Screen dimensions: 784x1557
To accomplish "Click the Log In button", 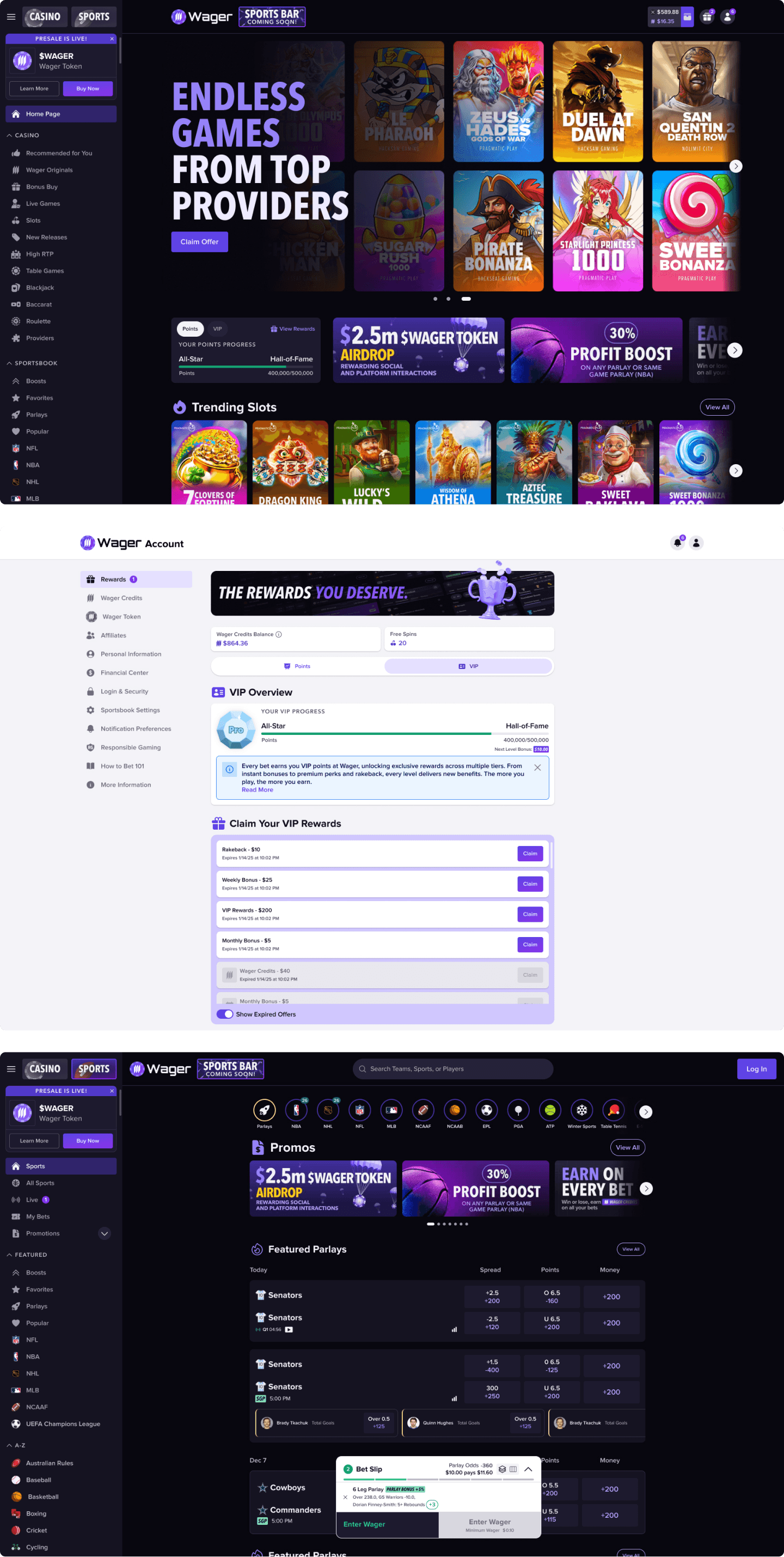I will 756,1069.
